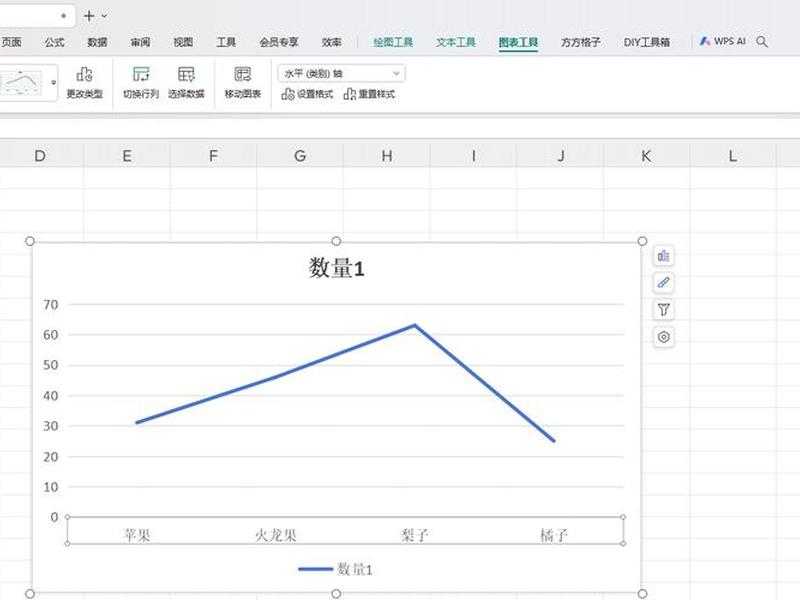Click the value axis label 70
Viewport: 800px width, 600px height.
[x=51, y=305]
